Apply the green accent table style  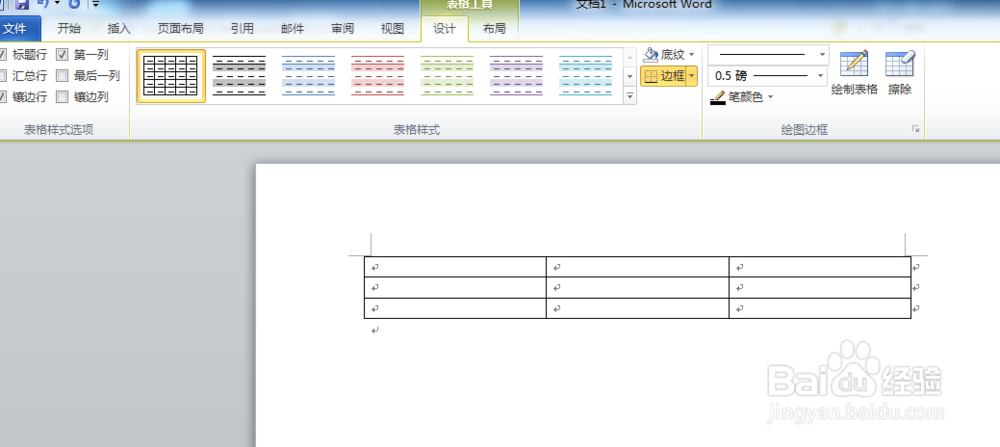pos(447,76)
